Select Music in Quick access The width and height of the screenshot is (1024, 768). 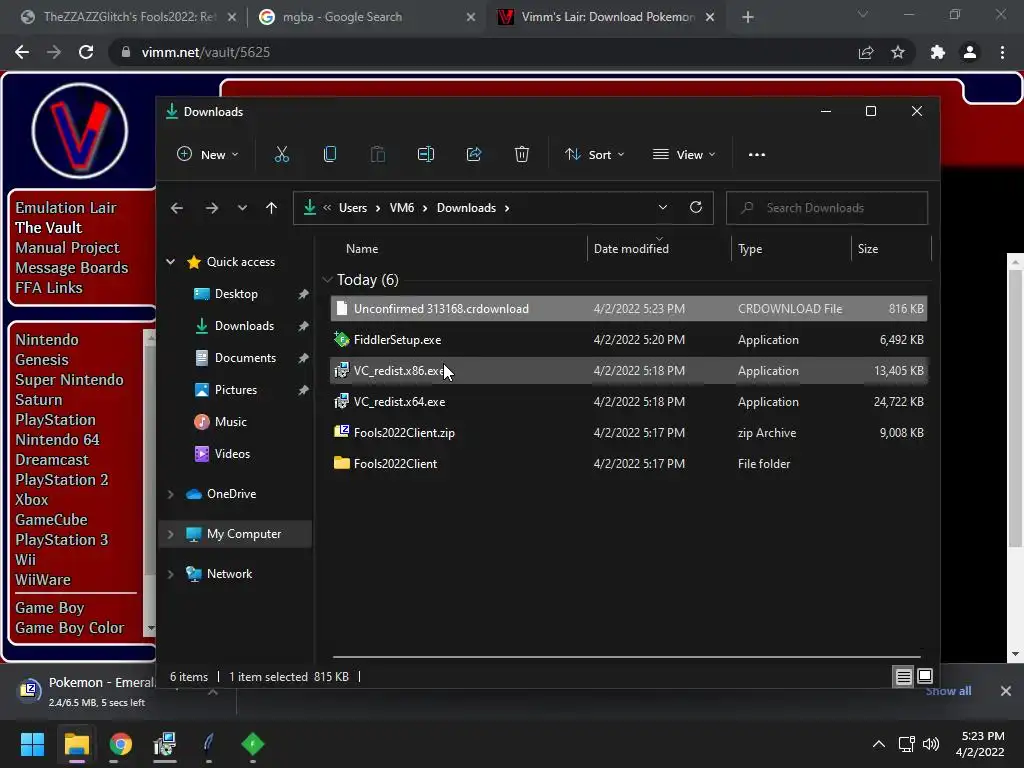231,422
